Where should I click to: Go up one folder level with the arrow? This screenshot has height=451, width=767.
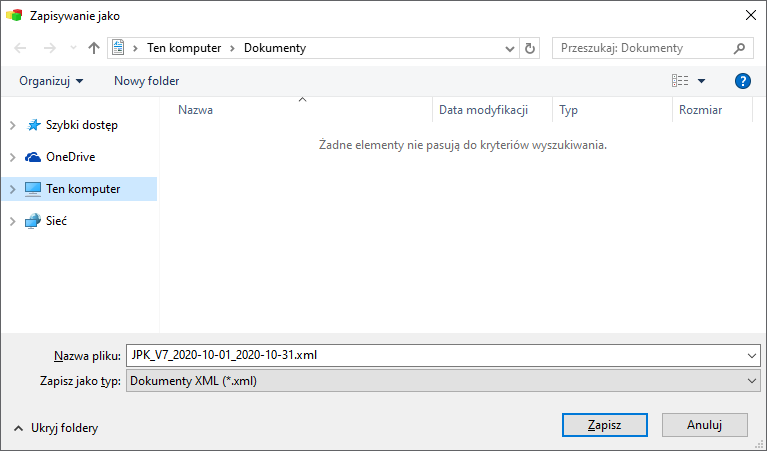pos(93,48)
